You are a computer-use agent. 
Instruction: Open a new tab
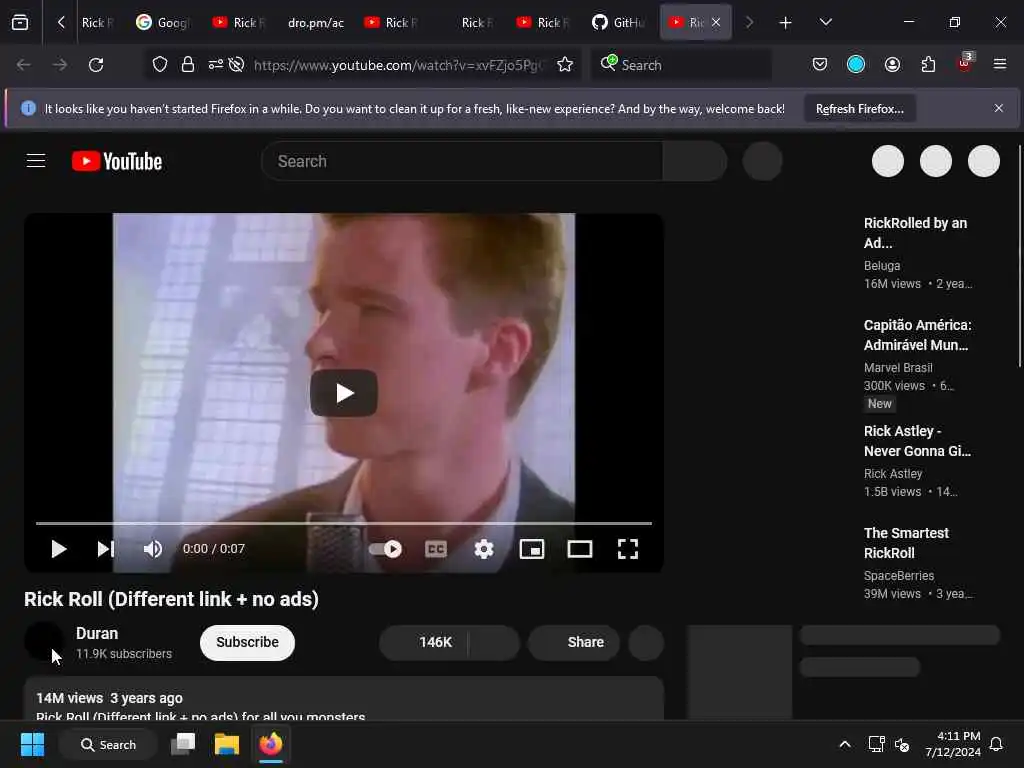786,23
